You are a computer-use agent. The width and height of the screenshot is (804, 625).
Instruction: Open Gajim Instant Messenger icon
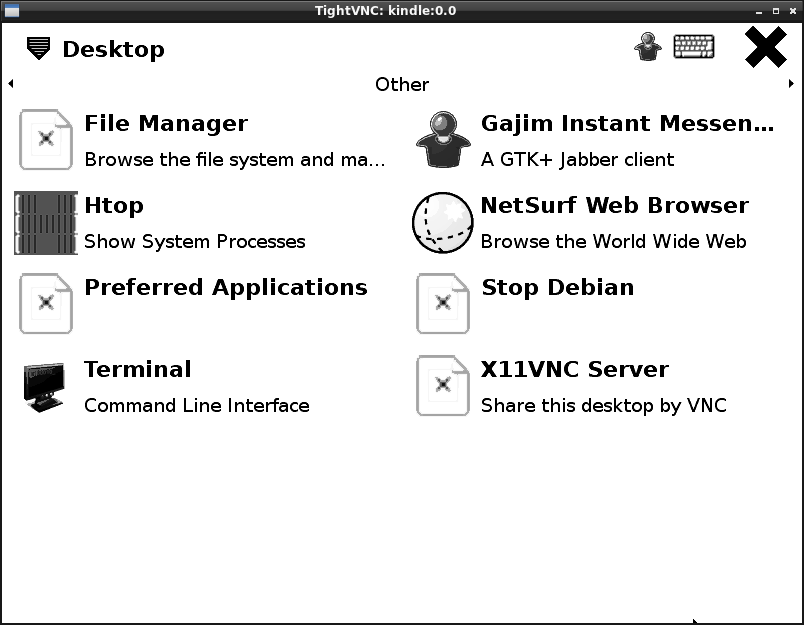pos(443,140)
